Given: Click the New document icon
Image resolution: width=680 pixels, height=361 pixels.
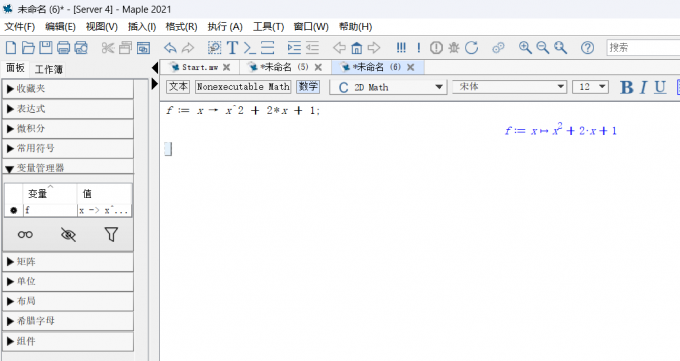Looking at the screenshot, I should point(11,47).
